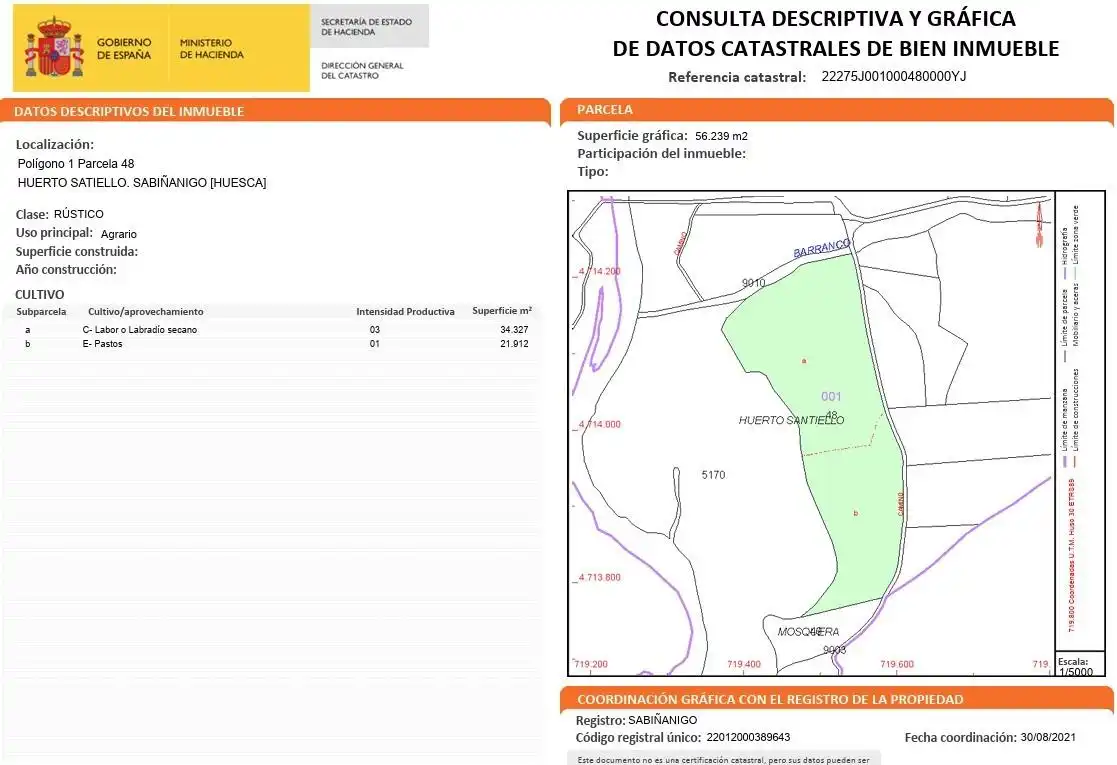Click 'SECRETARÍA DE ESTADO DE HACIENDA' text
Screen dimensions: 1117x765
[366, 27]
